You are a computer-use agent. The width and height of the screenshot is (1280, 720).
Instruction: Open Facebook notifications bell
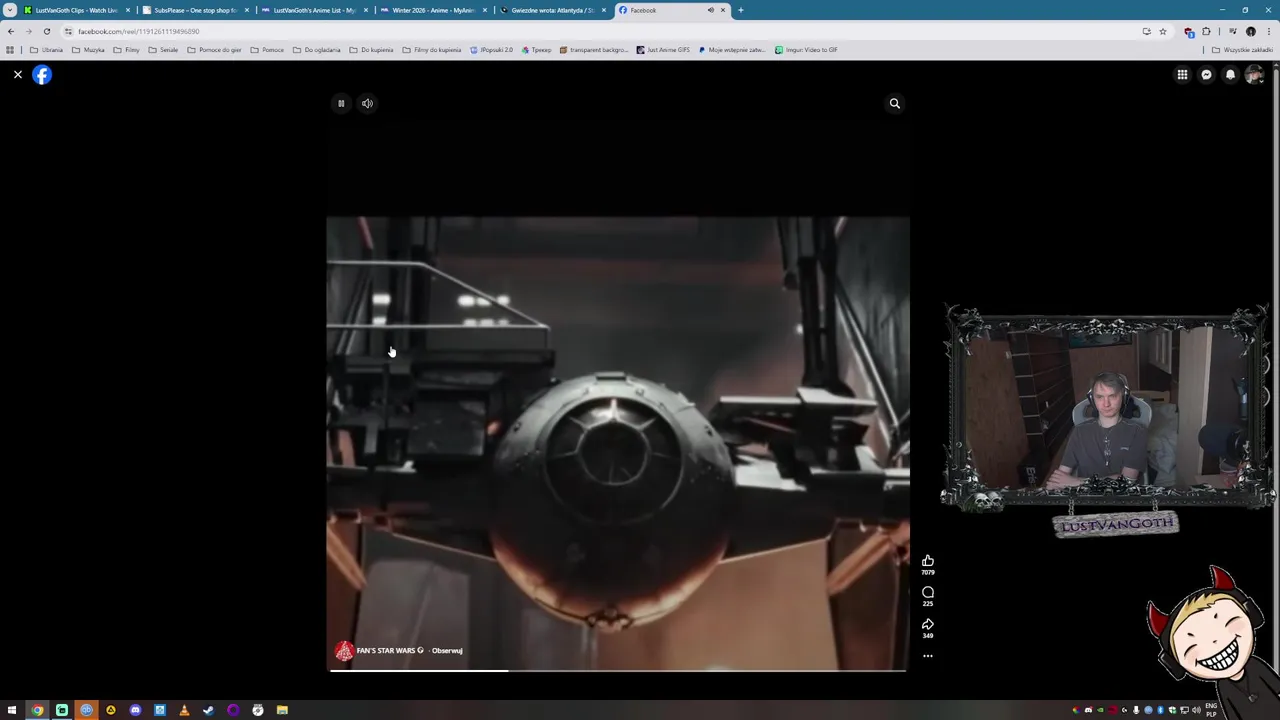tap(1230, 75)
